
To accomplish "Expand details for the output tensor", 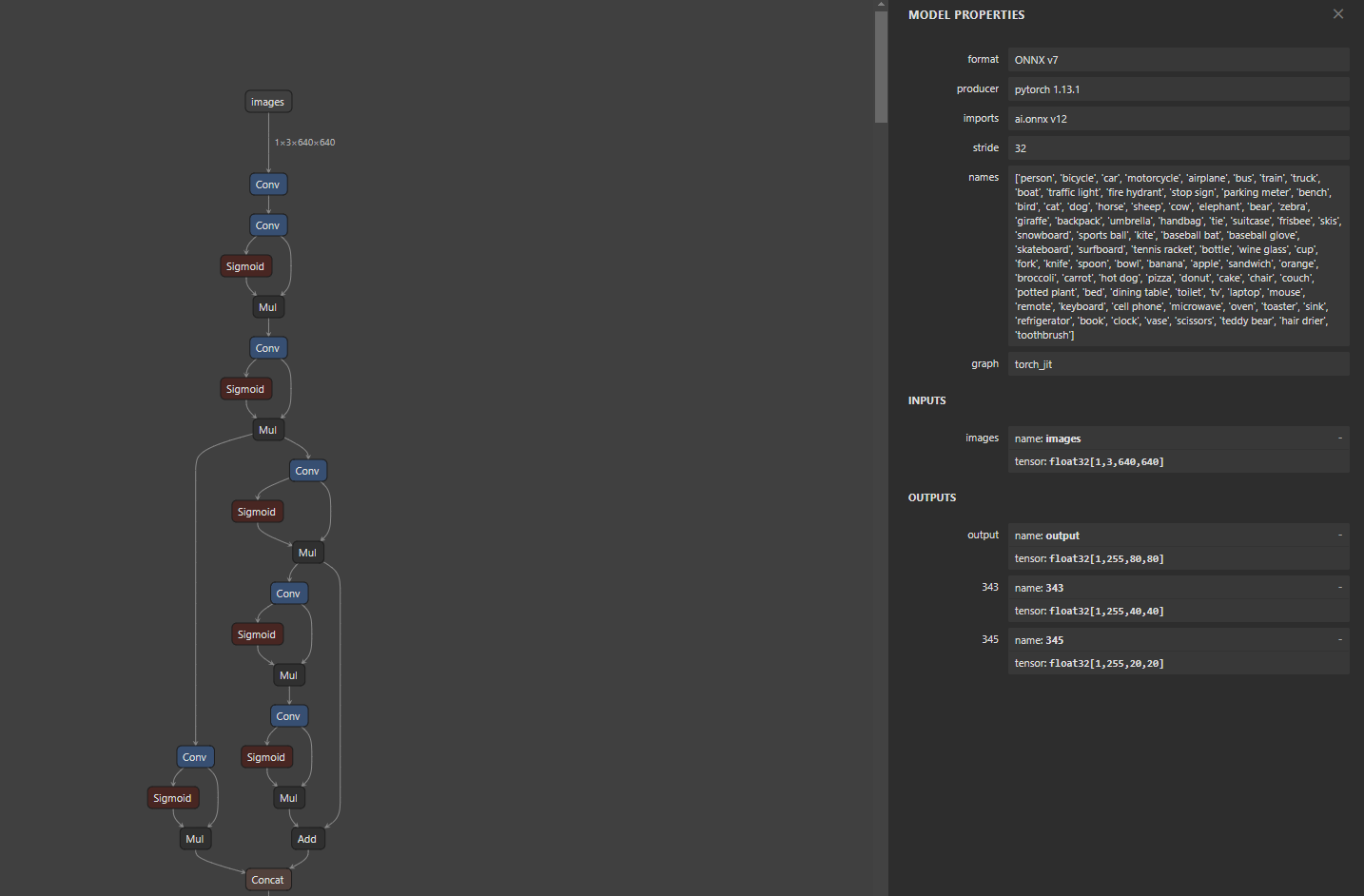I will 1341,535.
